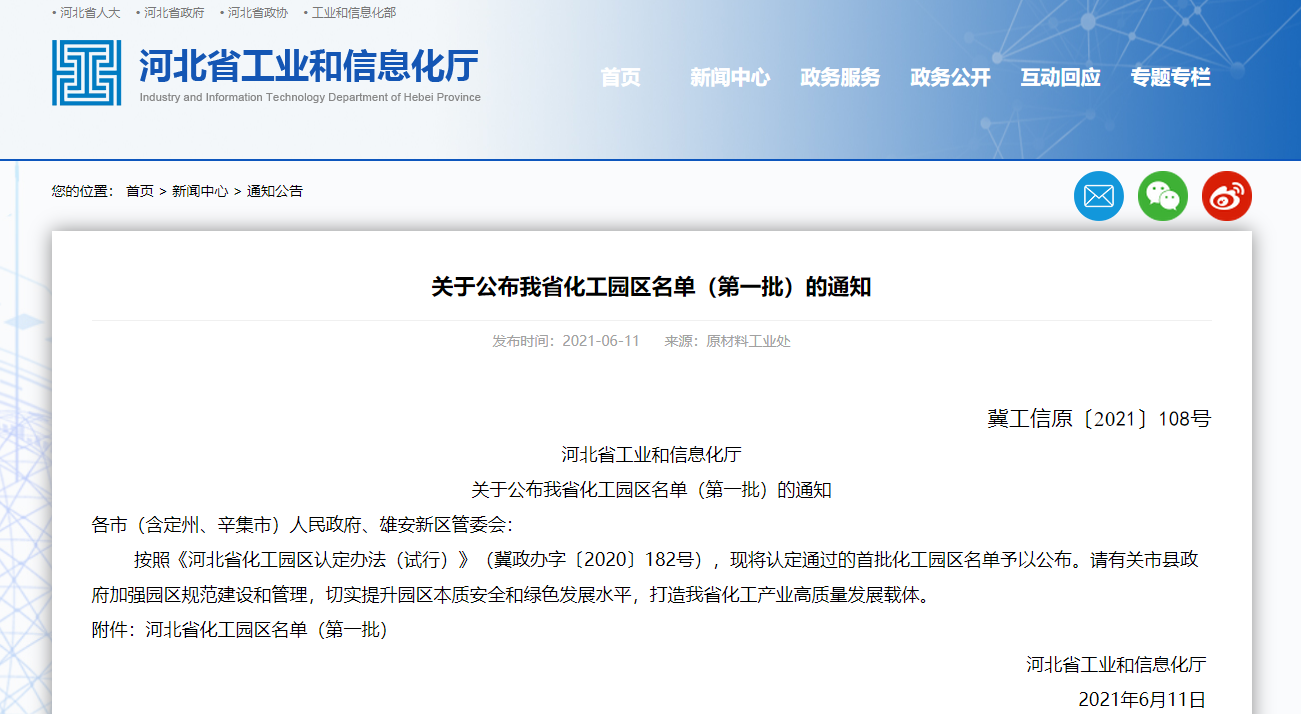Open the 专题专栏 navigation item

tap(1170, 77)
